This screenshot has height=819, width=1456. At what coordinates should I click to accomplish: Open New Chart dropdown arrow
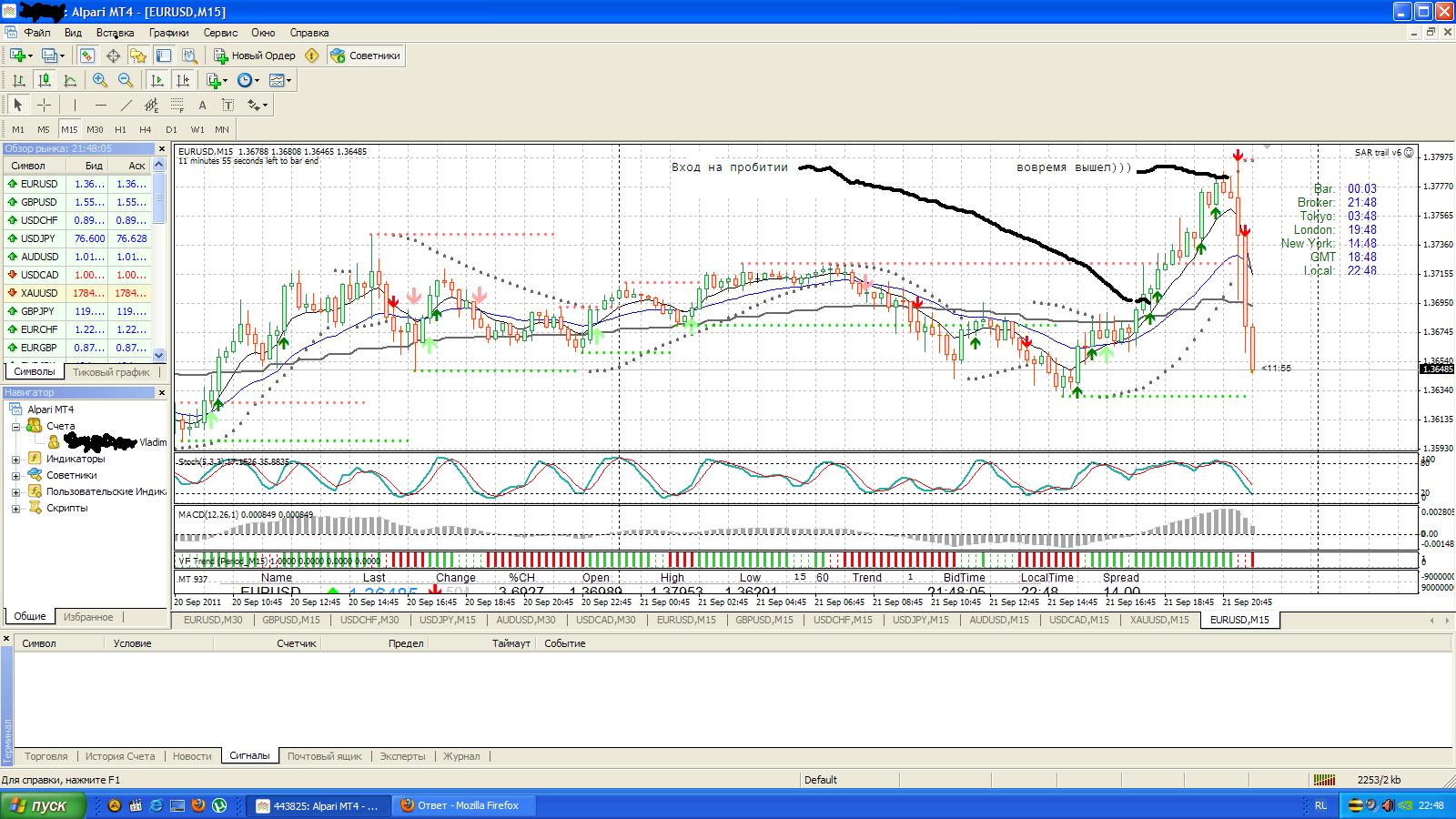31,56
